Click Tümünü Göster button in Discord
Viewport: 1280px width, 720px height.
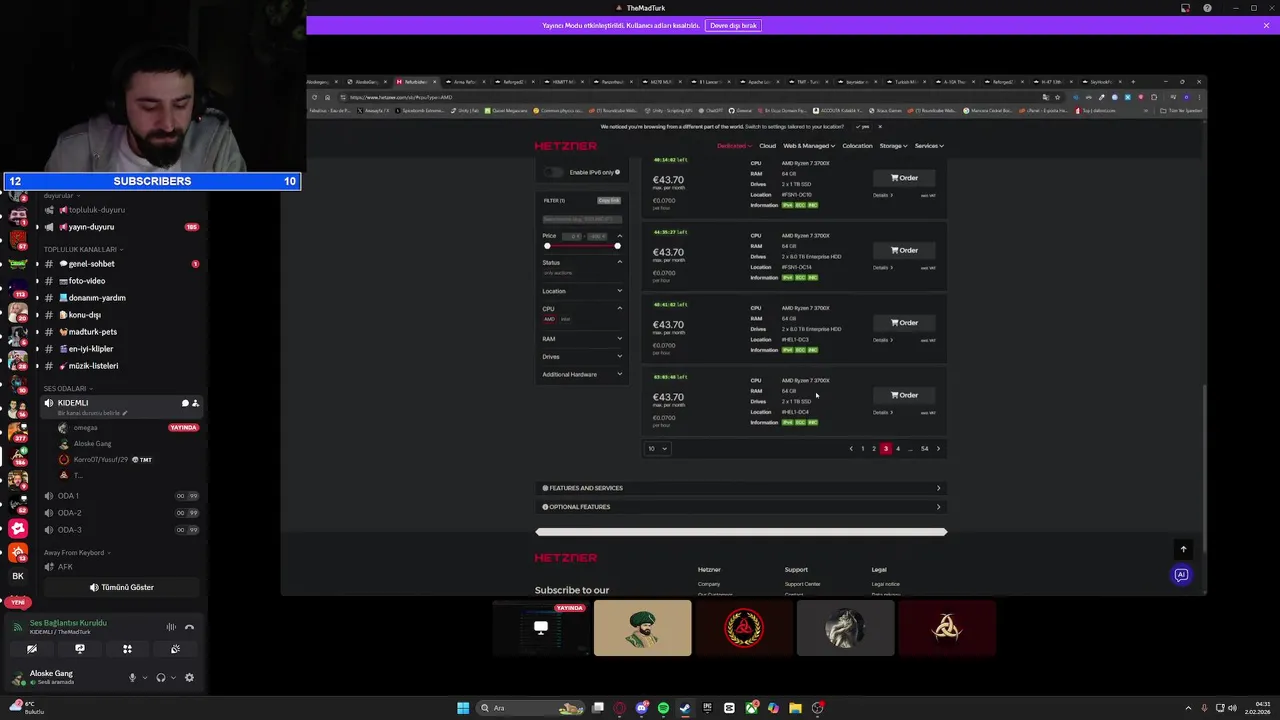click(x=121, y=587)
